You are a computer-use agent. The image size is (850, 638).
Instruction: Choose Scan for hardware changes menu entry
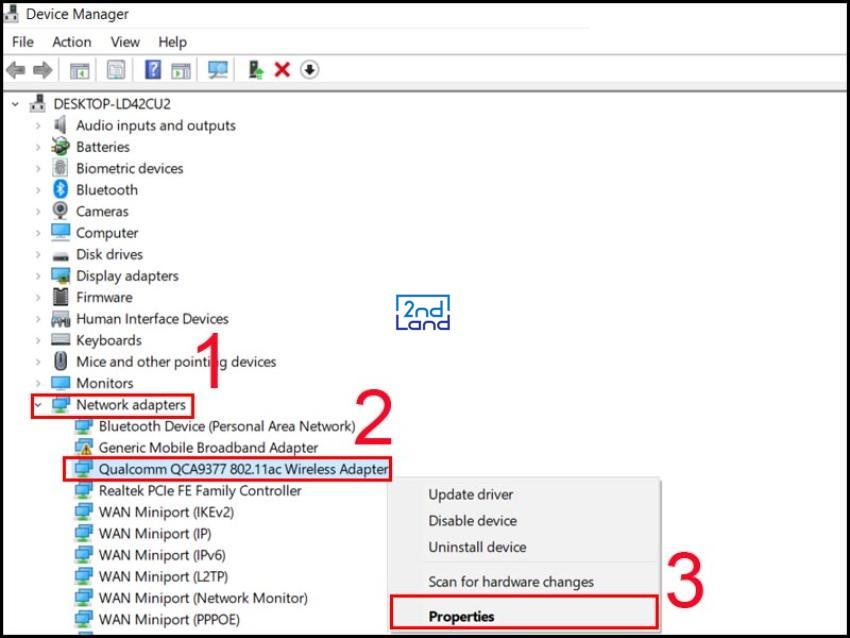[x=511, y=582]
